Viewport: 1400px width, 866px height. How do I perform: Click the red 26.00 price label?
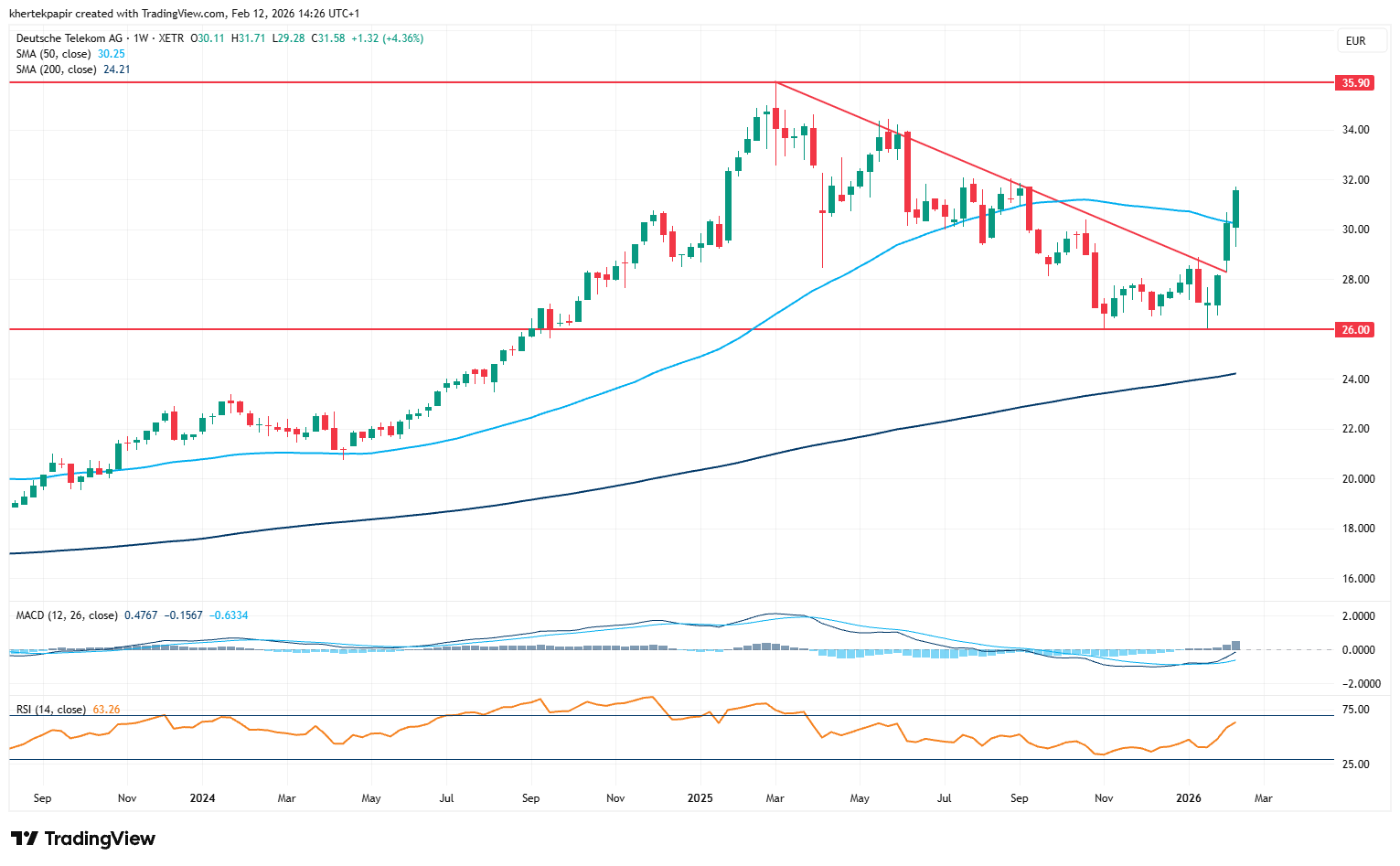(1354, 329)
